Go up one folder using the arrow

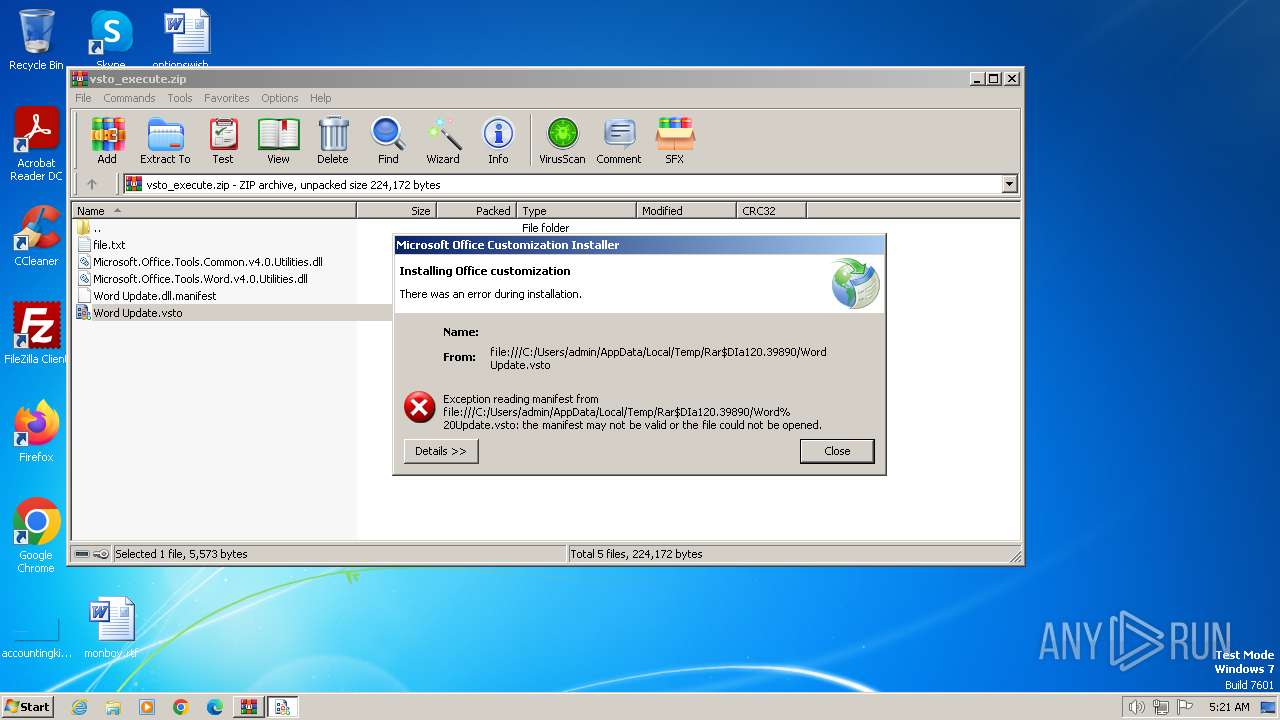coord(92,184)
